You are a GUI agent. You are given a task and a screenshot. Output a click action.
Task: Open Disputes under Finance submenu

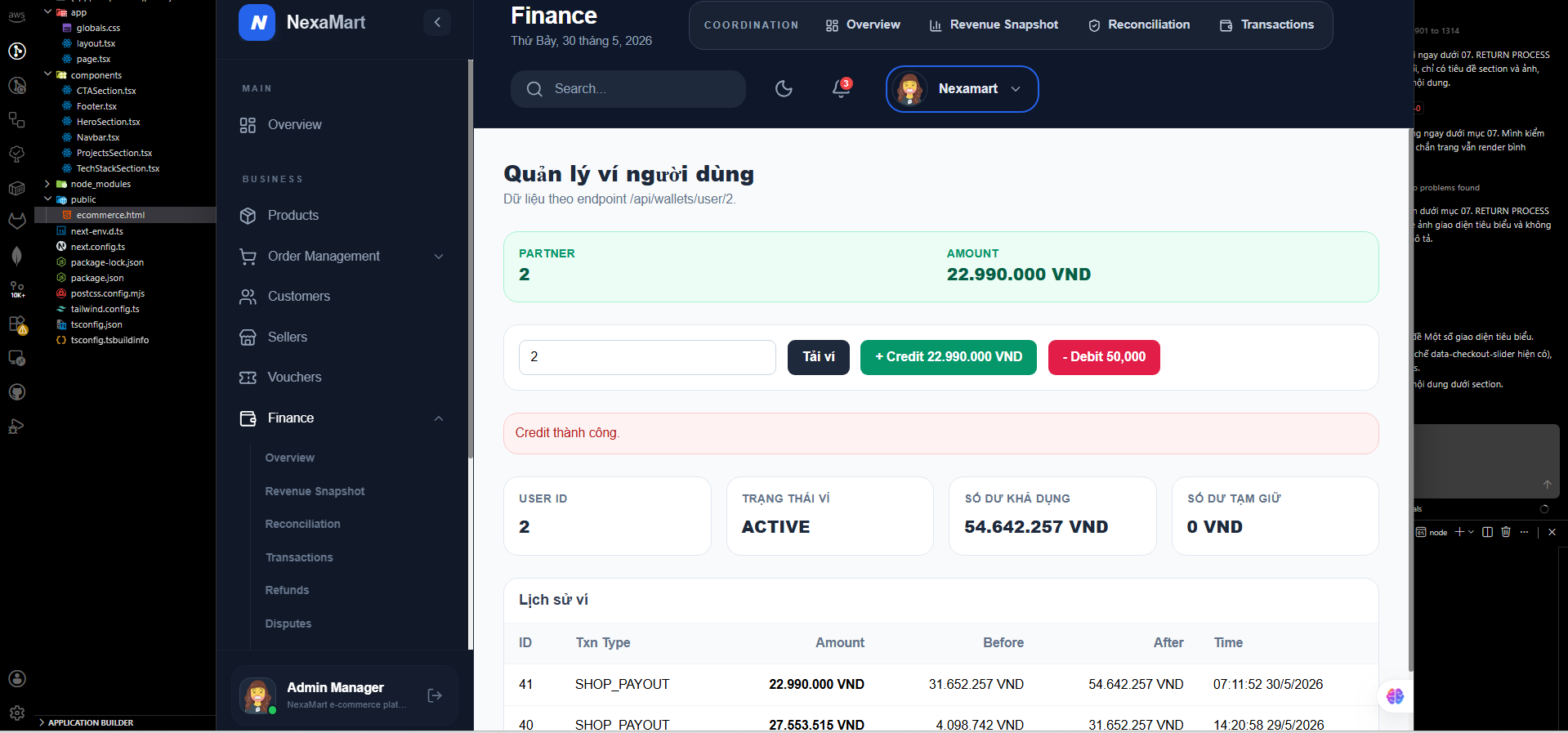tap(288, 623)
